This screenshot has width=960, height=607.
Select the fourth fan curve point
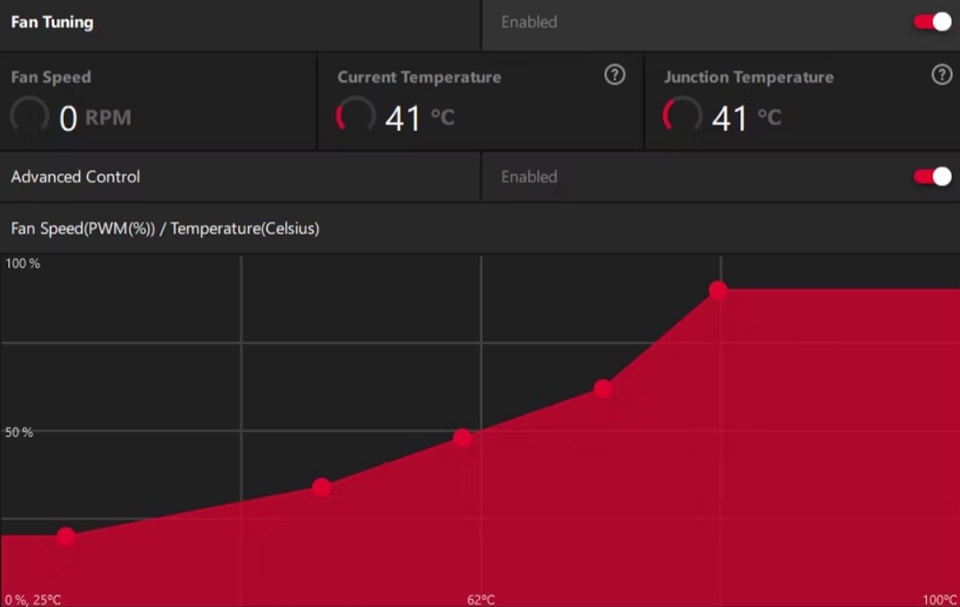click(x=603, y=389)
